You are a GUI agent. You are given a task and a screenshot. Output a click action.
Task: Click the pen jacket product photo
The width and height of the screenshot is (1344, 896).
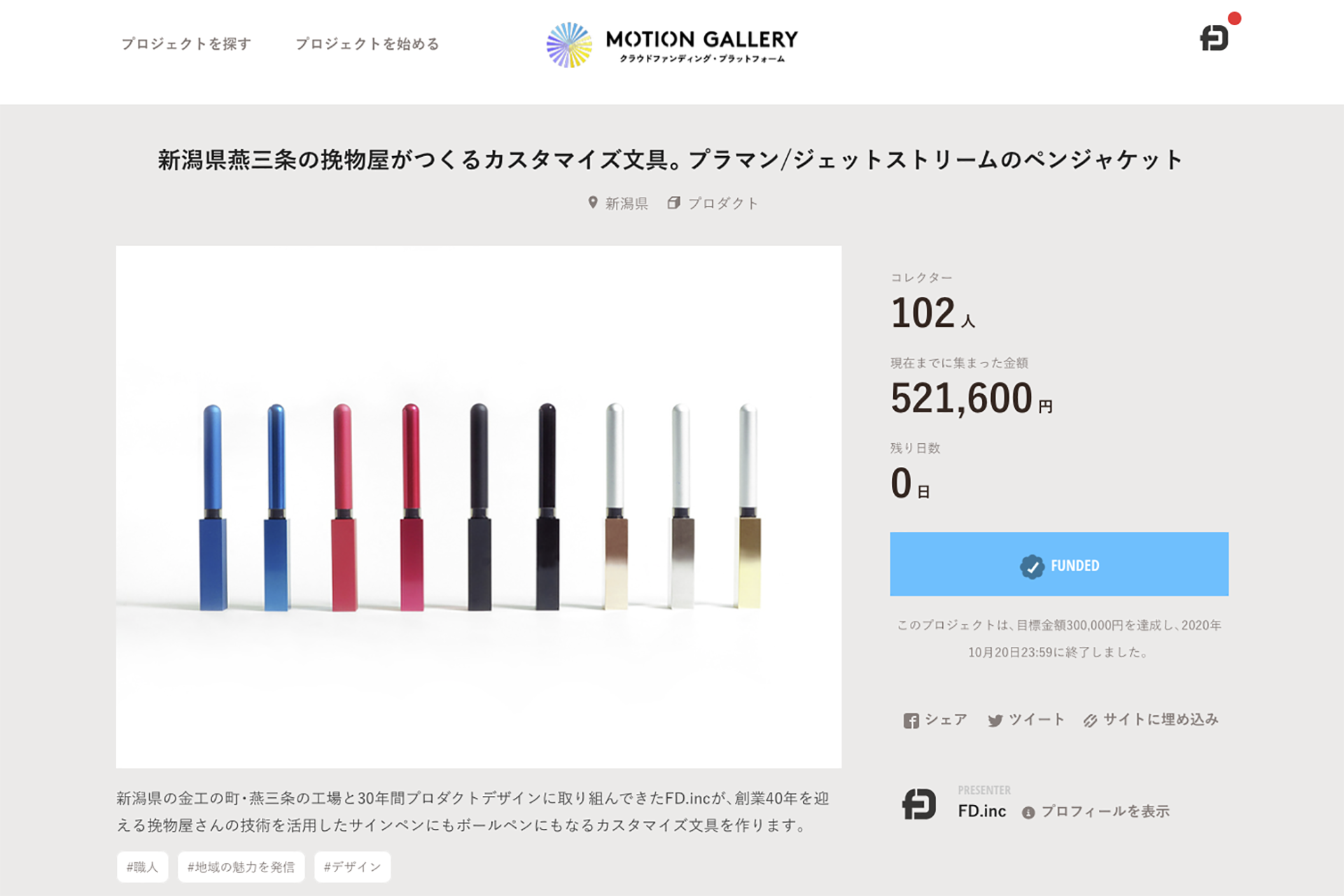tap(479, 506)
